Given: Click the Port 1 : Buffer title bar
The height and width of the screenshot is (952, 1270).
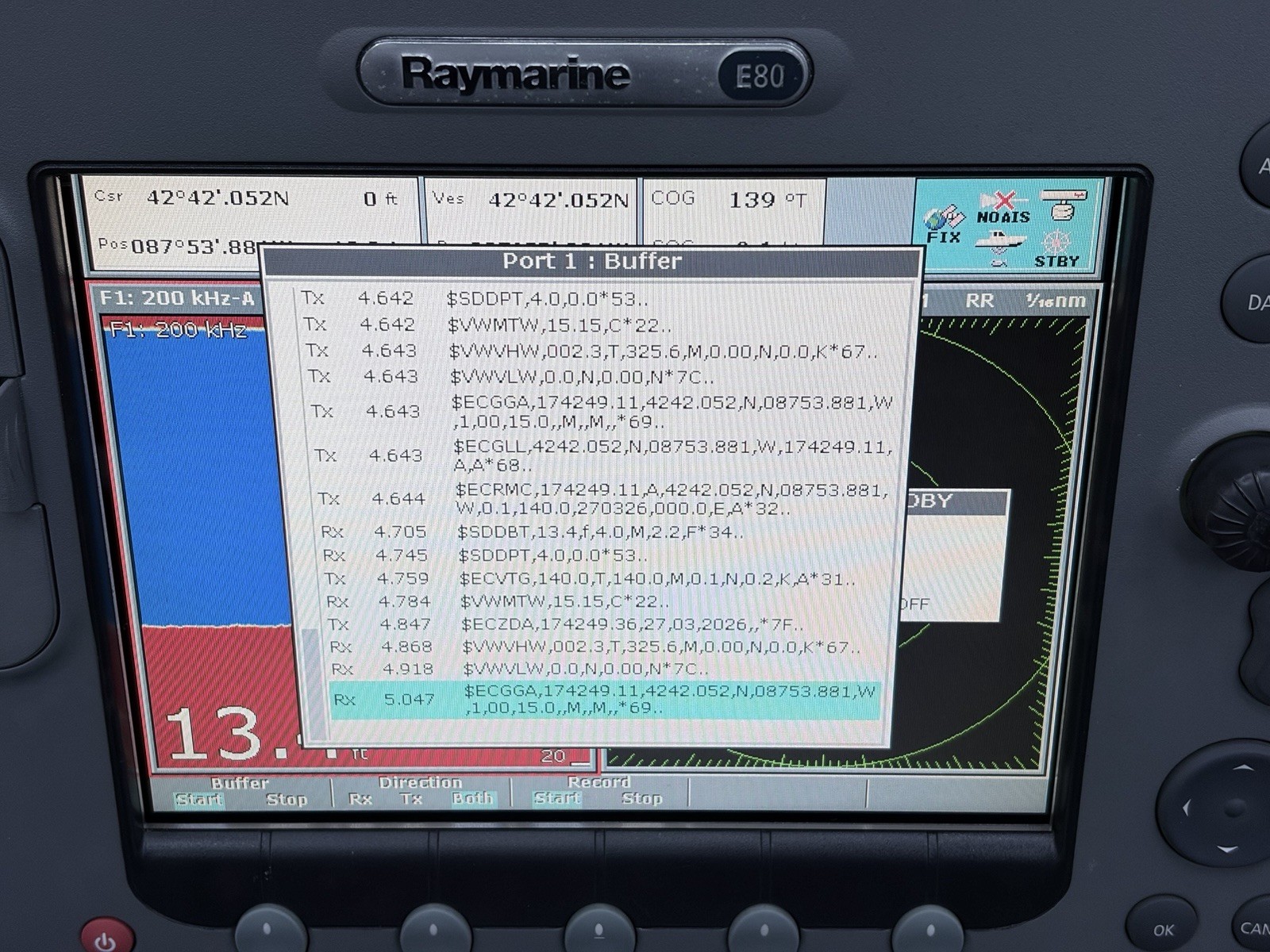Looking at the screenshot, I should click(x=593, y=259).
